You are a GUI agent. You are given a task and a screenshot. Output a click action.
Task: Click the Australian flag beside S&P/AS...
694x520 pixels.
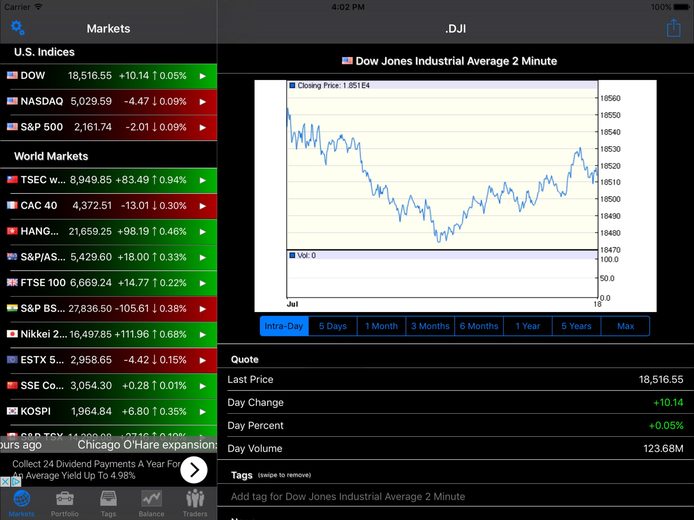12,257
